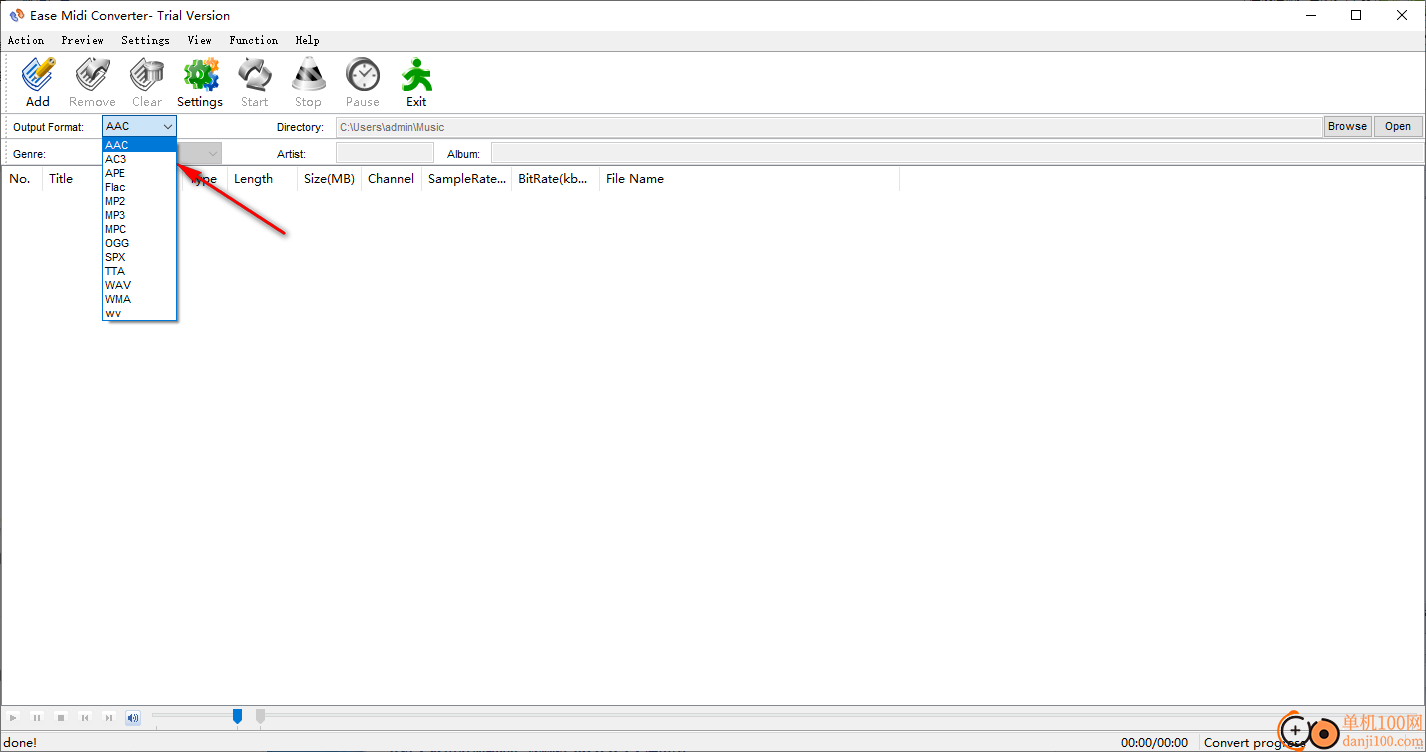1426x752 pixels.
Task: Choose OGG from the format list
Action: [139, 243]
